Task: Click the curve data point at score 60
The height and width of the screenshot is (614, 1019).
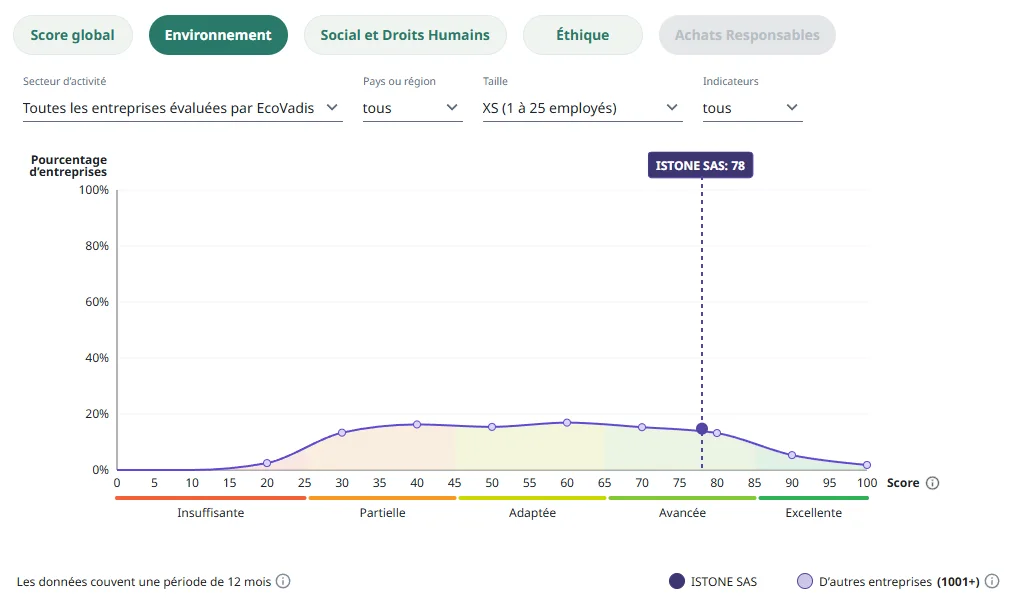Action: tap(567, 423)
